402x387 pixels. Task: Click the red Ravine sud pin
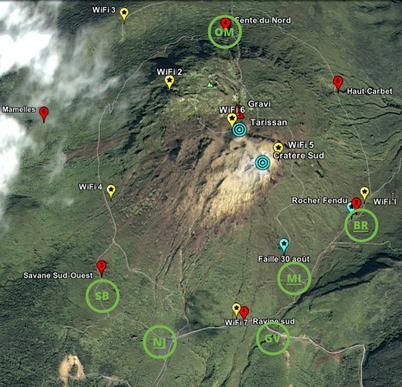(x=244, y=313)
